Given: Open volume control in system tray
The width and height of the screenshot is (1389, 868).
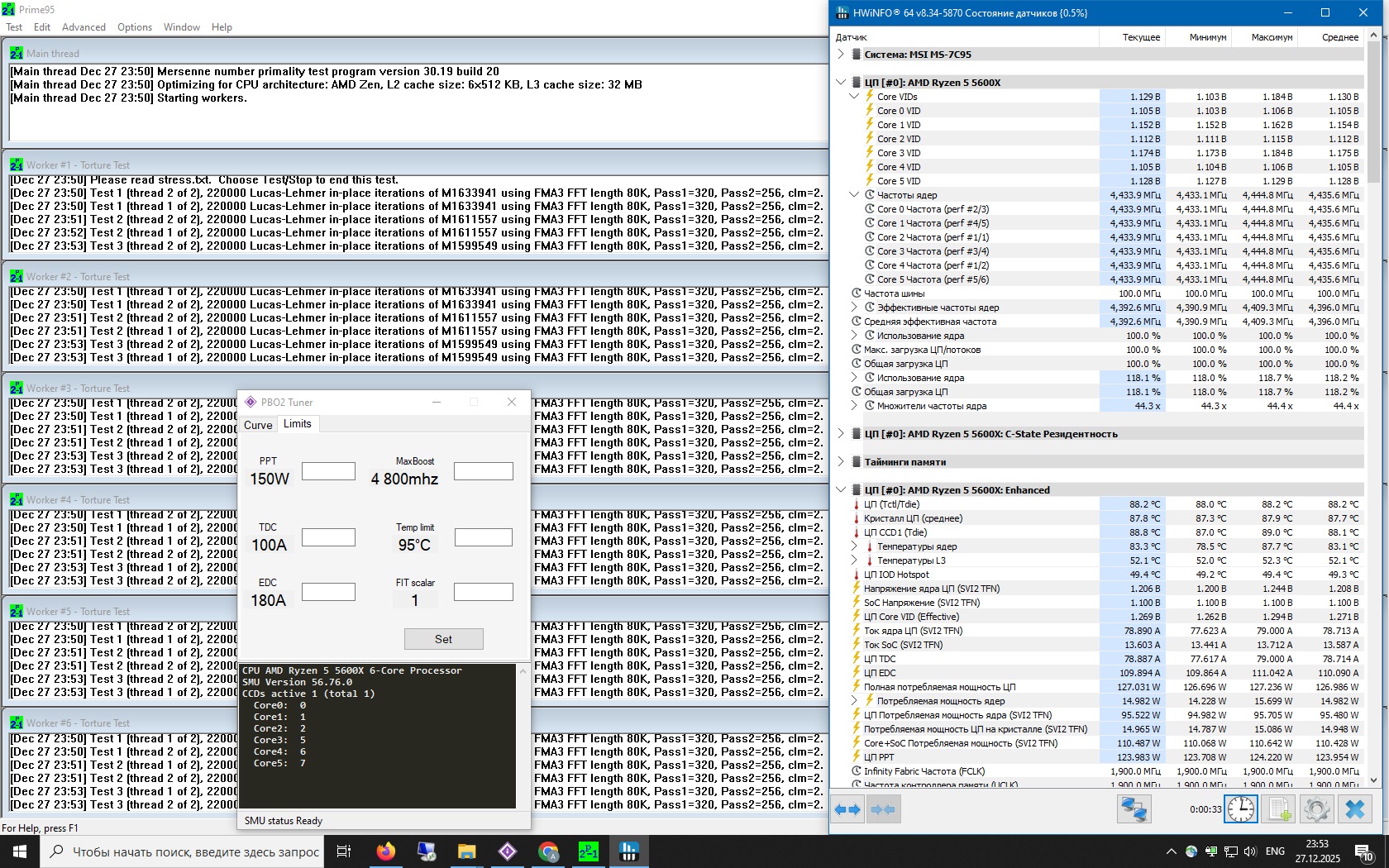Looking at the screenshot, I should [1250, 851].
